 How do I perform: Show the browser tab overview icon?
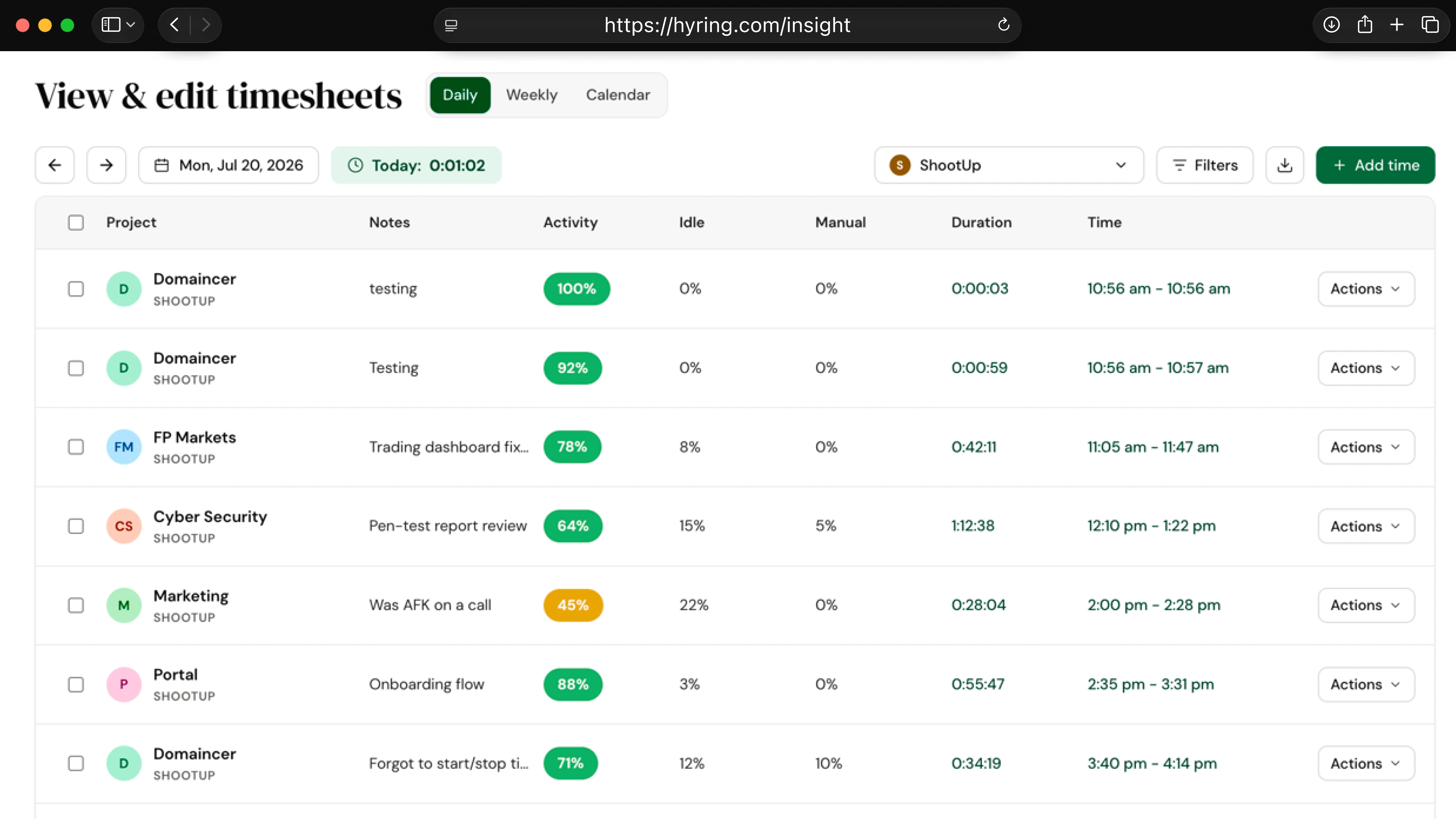coord(1430,25)
